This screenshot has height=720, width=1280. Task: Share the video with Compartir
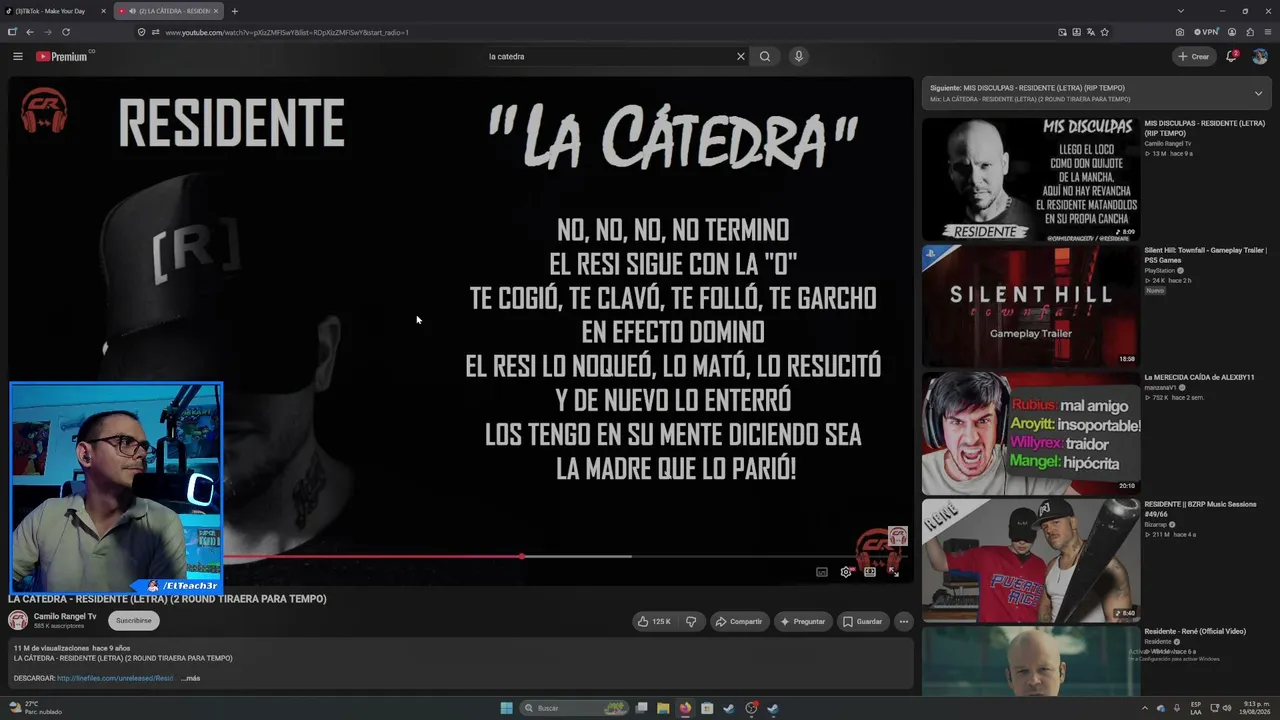pyautogui.click(x=739, y=621)
